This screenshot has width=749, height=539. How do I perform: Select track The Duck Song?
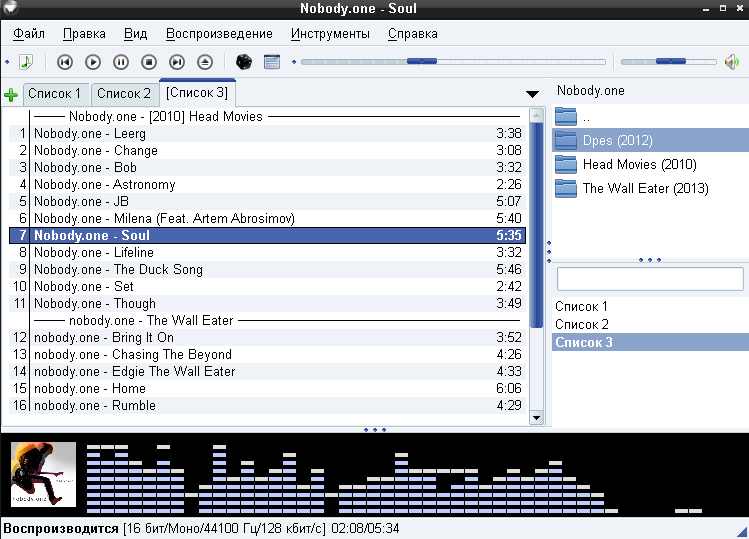[x=268, y=270]
